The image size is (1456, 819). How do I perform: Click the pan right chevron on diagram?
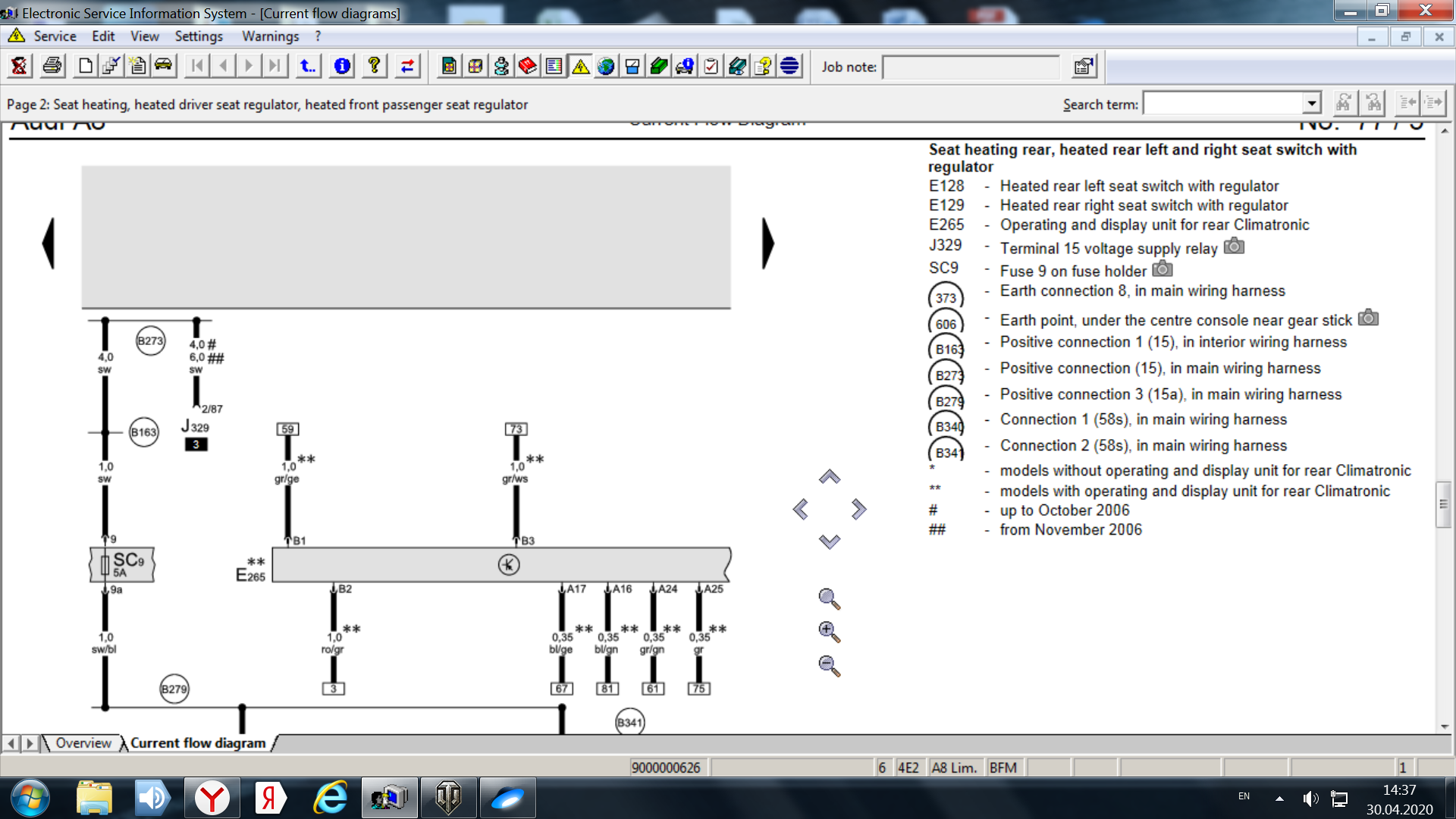coord(858,509)
